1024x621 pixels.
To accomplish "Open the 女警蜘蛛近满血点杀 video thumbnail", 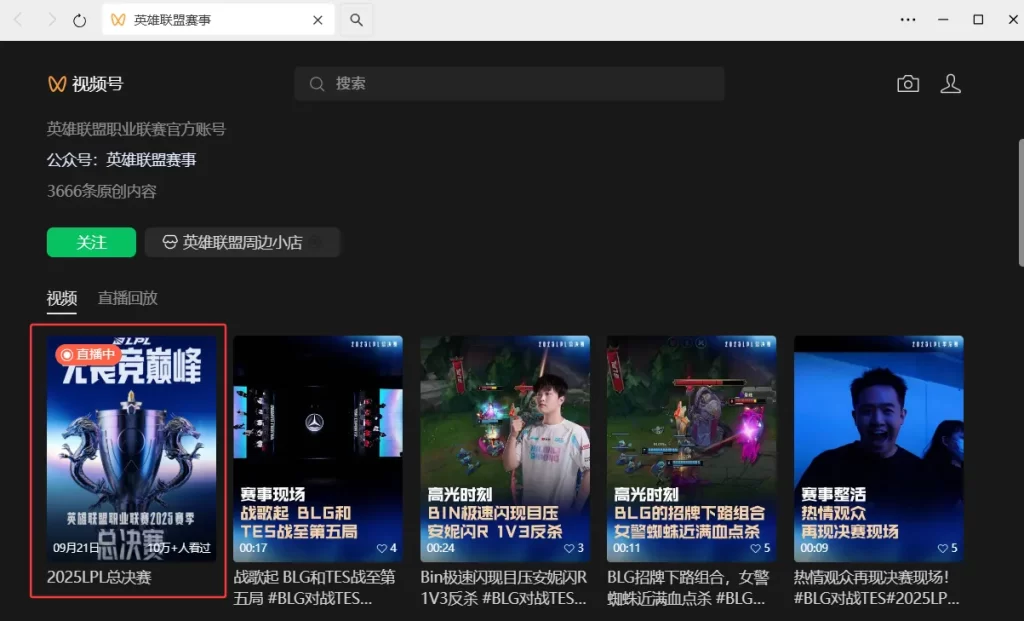I will tap(692, 449).
